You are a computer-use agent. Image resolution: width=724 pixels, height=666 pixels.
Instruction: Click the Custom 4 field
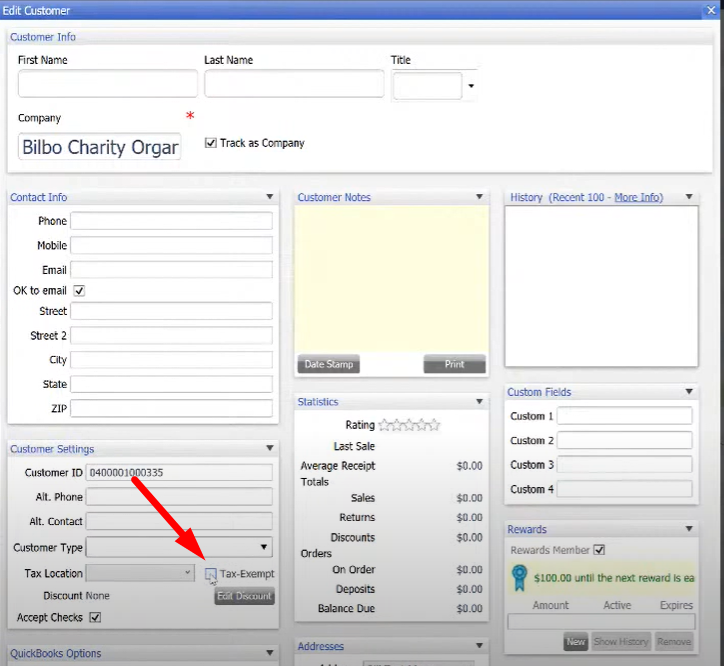[x=625, y=489]
